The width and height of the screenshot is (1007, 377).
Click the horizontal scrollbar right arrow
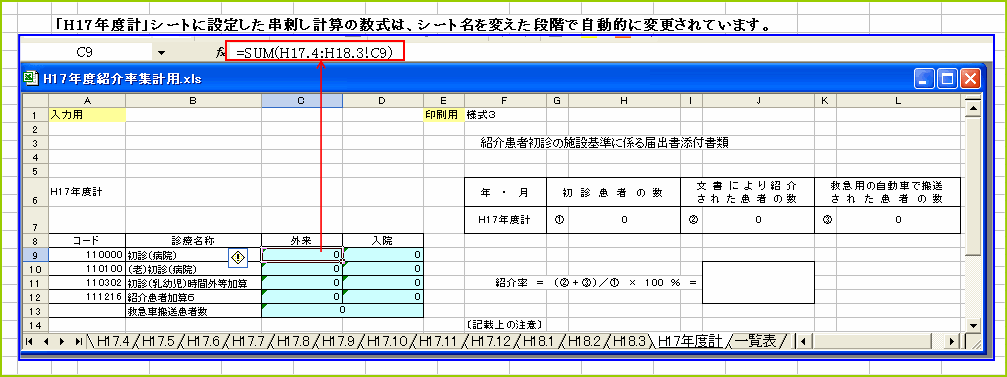tap(953, 341)
